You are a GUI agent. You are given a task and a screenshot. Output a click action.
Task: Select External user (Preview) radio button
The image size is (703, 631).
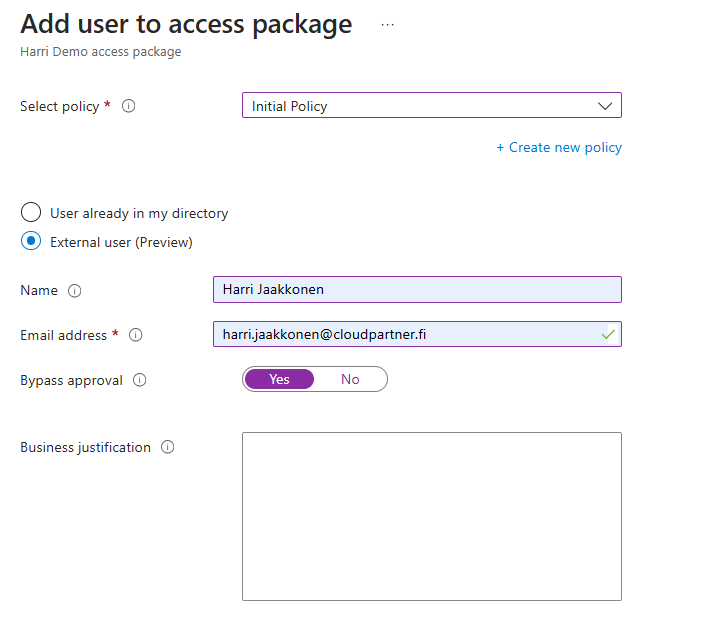32,242
